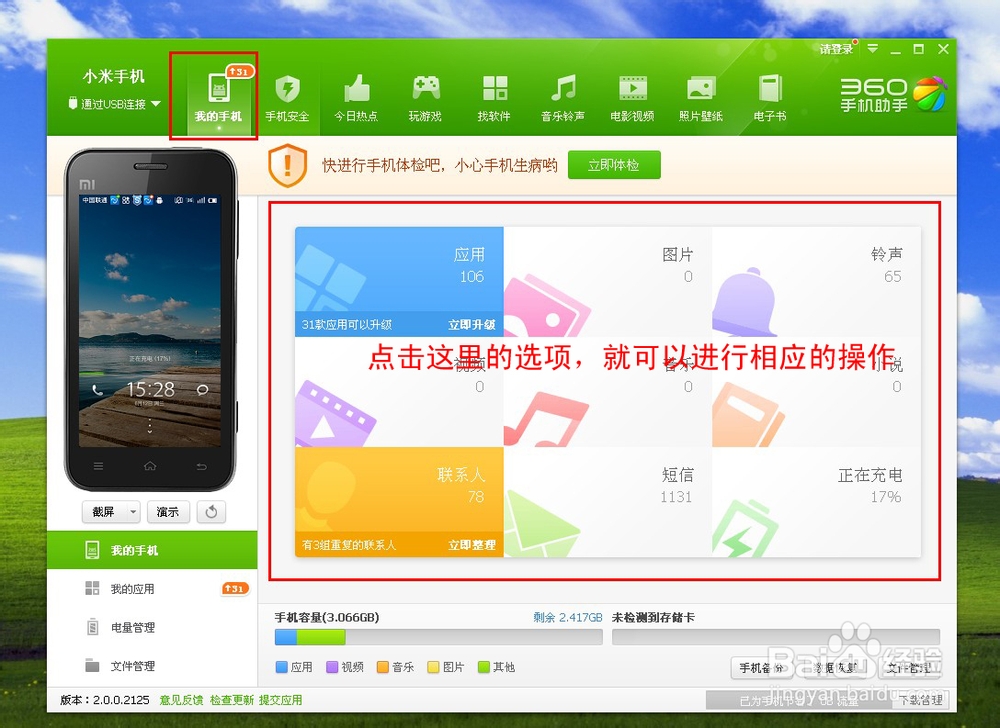The image size is (1000, 728).
Task: Click the phone screen preview thumbnail
Action: point(150,321)
